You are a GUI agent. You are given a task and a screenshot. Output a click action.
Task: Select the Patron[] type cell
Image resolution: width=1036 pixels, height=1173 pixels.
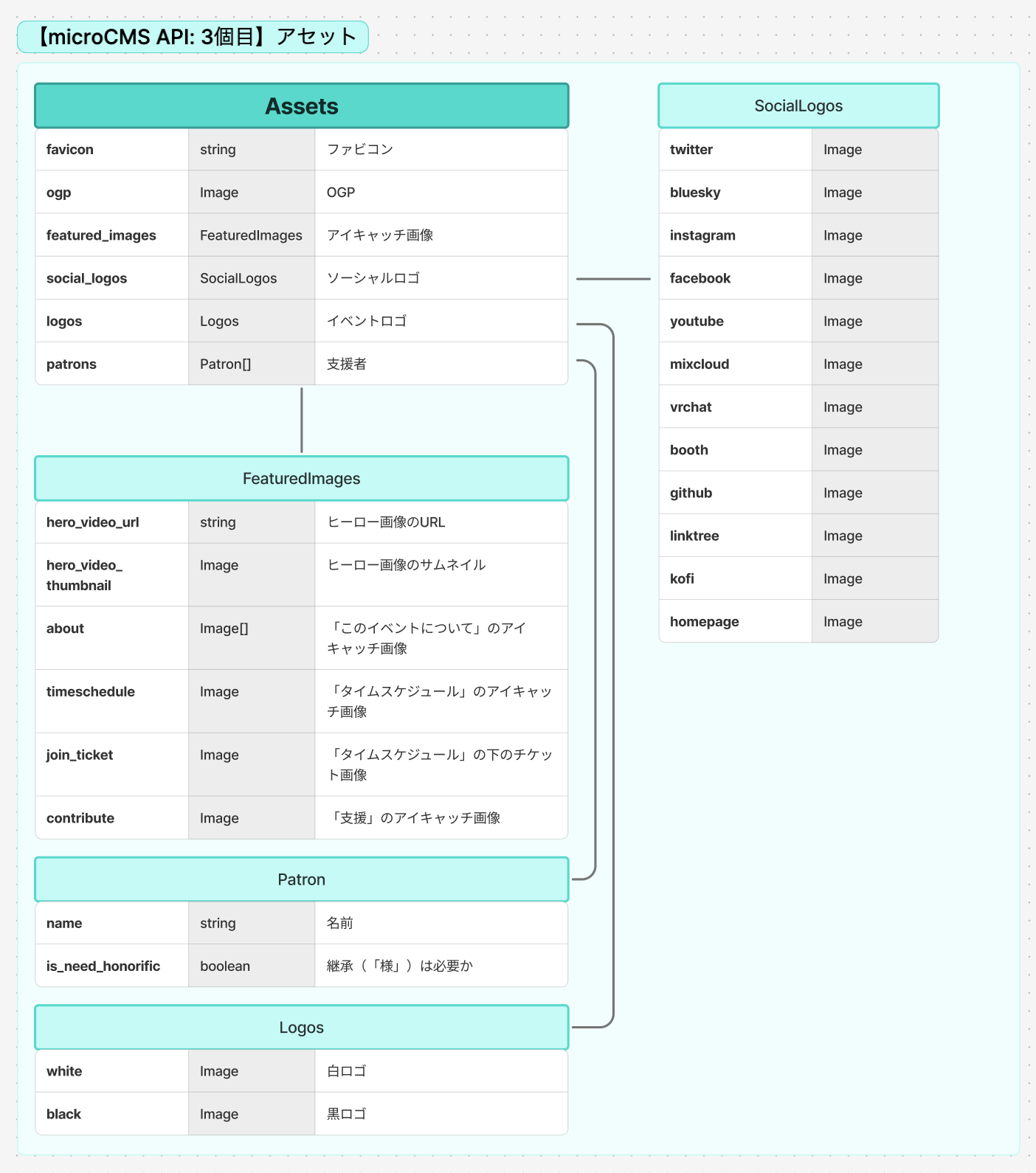click(x=252, y=364)
